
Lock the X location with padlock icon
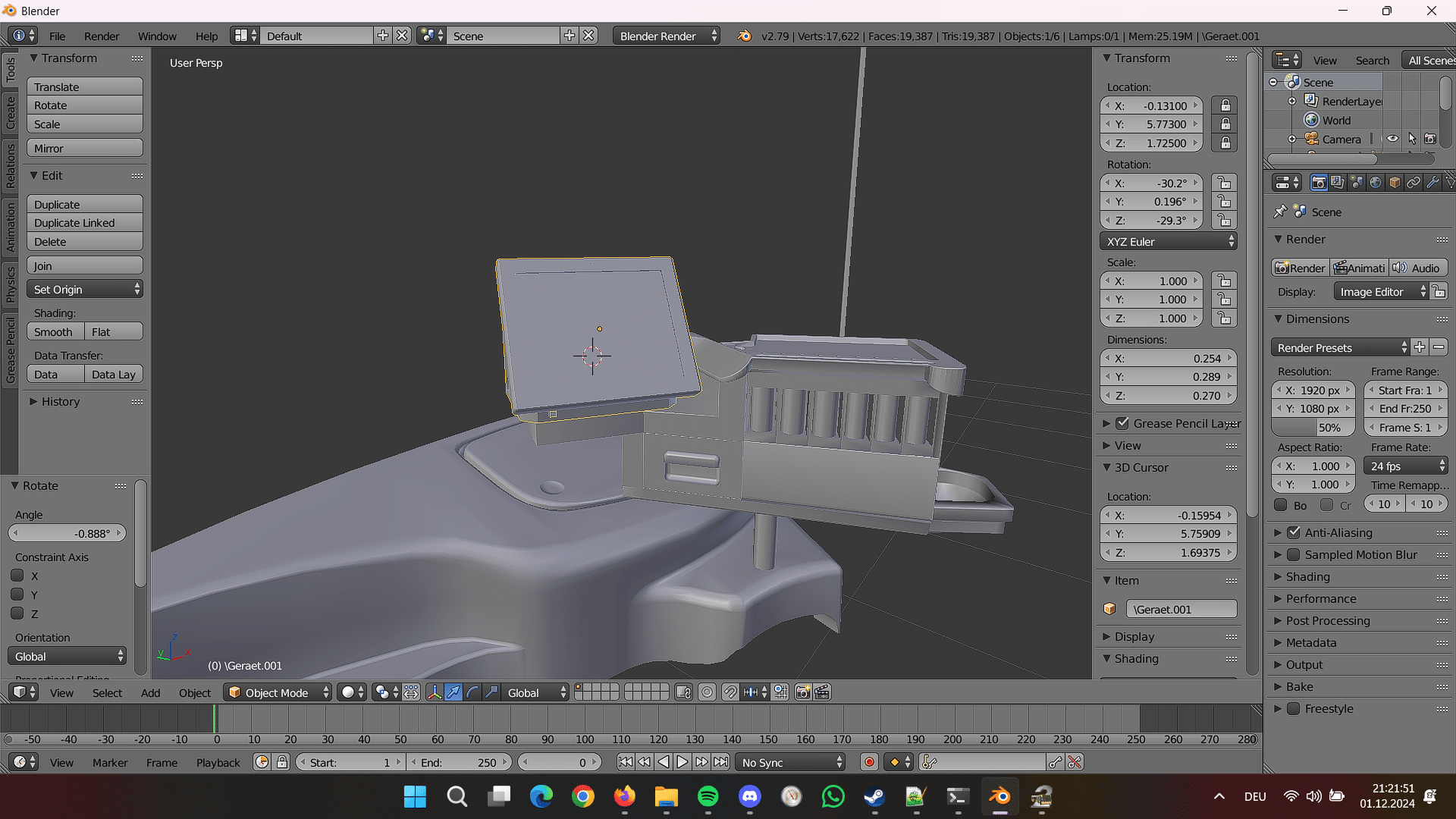pos(1225,105)
